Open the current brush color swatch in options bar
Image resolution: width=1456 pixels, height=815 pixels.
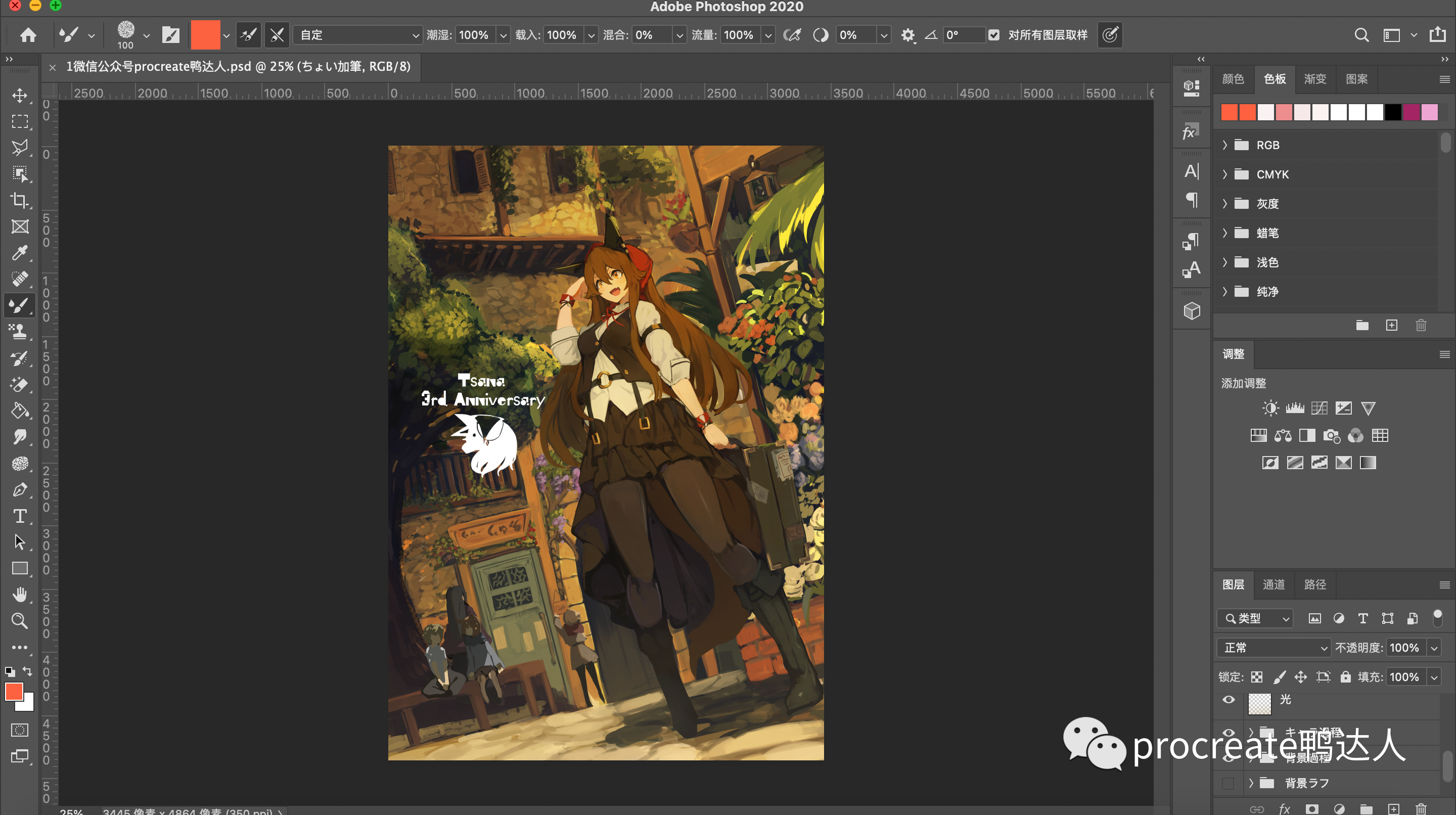[205, 35]
